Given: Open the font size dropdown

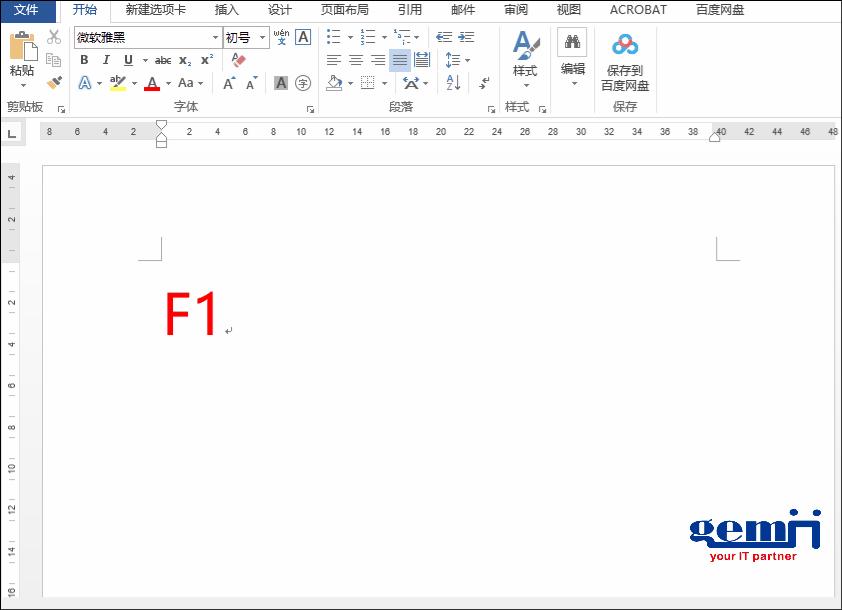Looking at the screenshot, I should coord(262,37).
